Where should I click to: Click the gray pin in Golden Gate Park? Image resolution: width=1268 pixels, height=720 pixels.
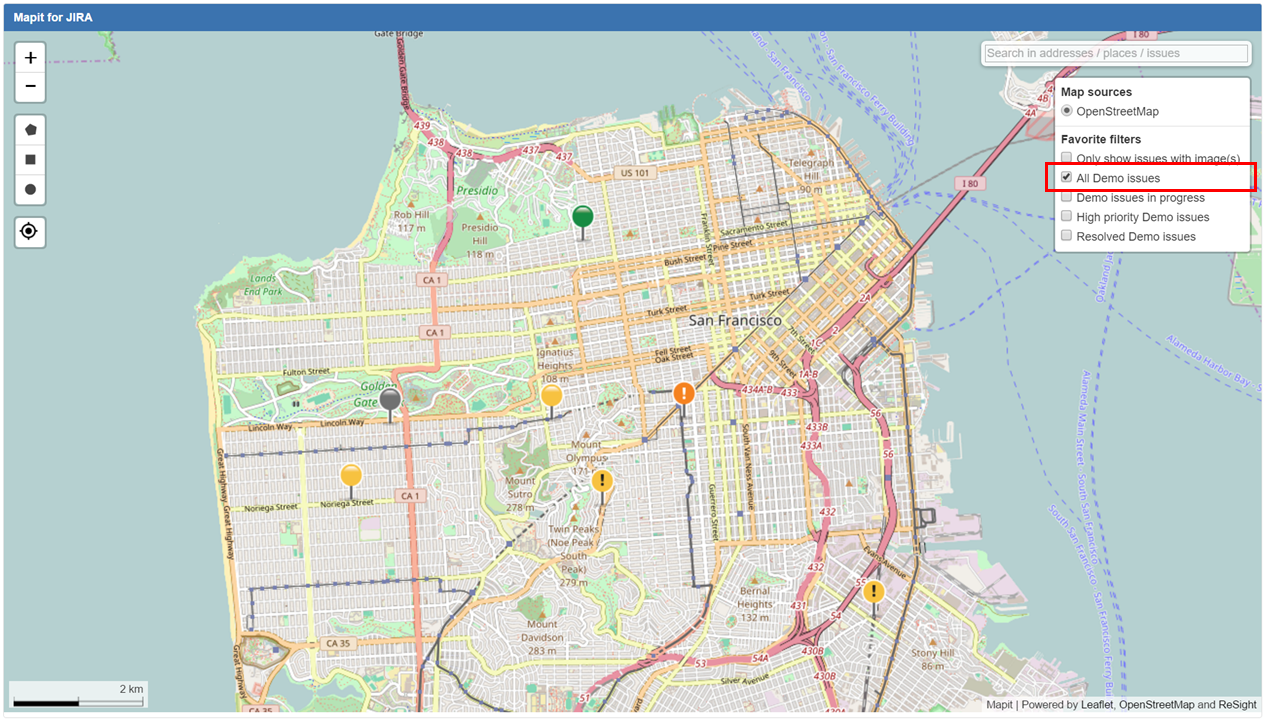point(390,400)
